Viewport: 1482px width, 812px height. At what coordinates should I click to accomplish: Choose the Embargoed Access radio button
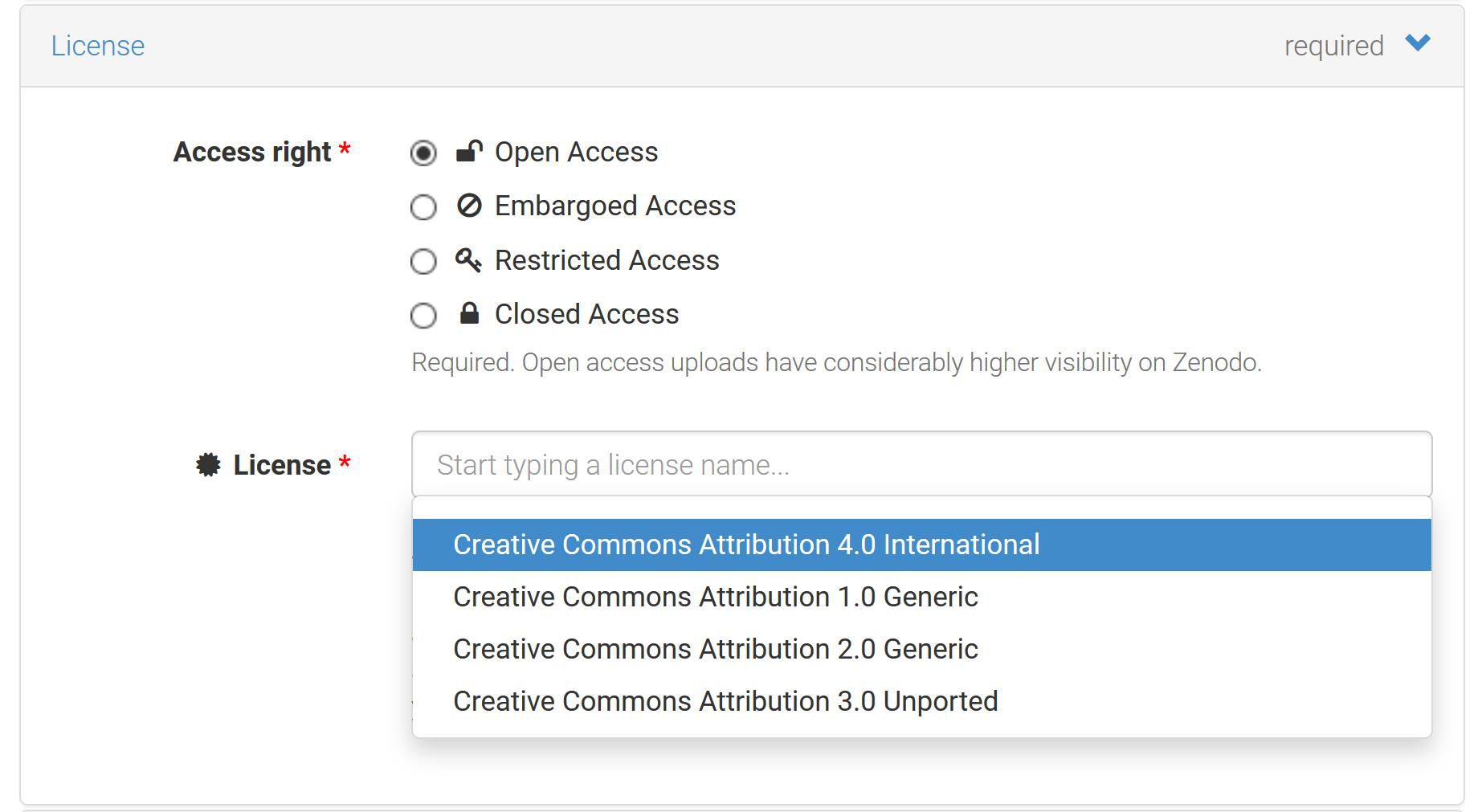point(423,207)
